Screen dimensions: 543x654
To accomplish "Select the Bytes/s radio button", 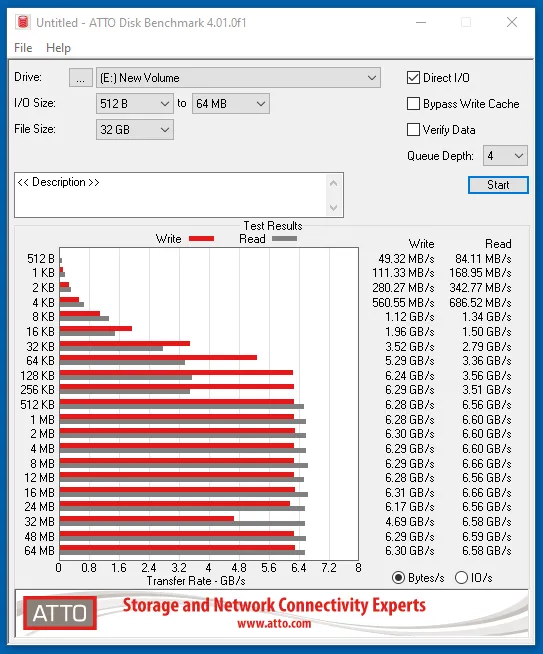I will pyautogui.click(x=399, y=578).
